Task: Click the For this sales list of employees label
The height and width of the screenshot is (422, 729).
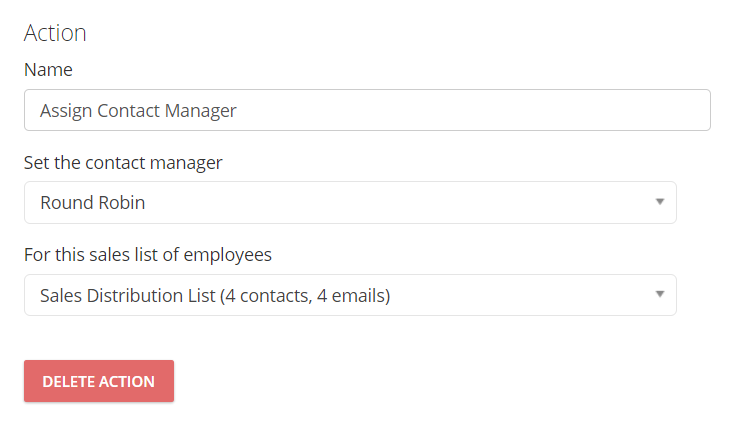Action: tap(148, 255)
